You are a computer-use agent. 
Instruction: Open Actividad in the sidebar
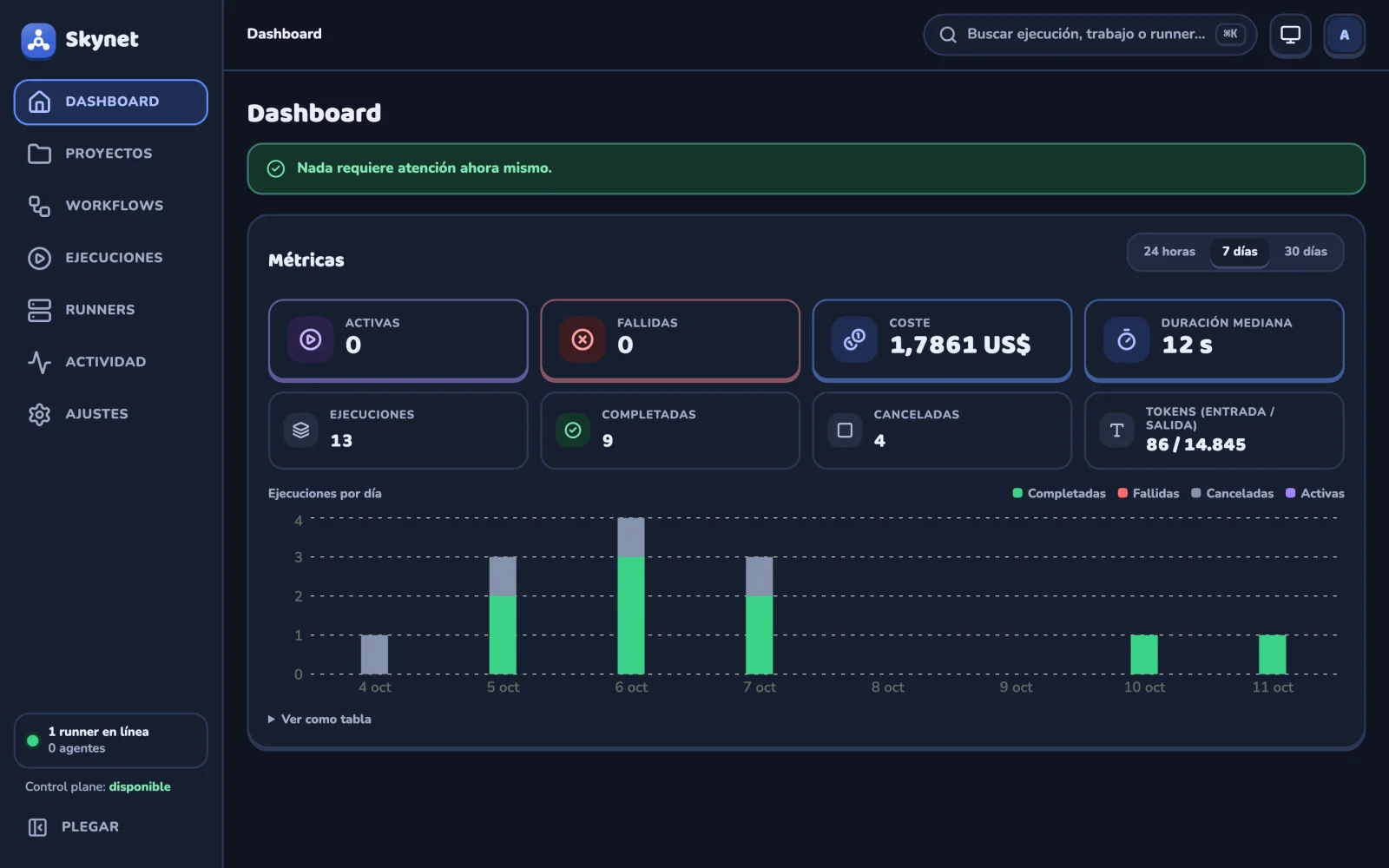110,362
